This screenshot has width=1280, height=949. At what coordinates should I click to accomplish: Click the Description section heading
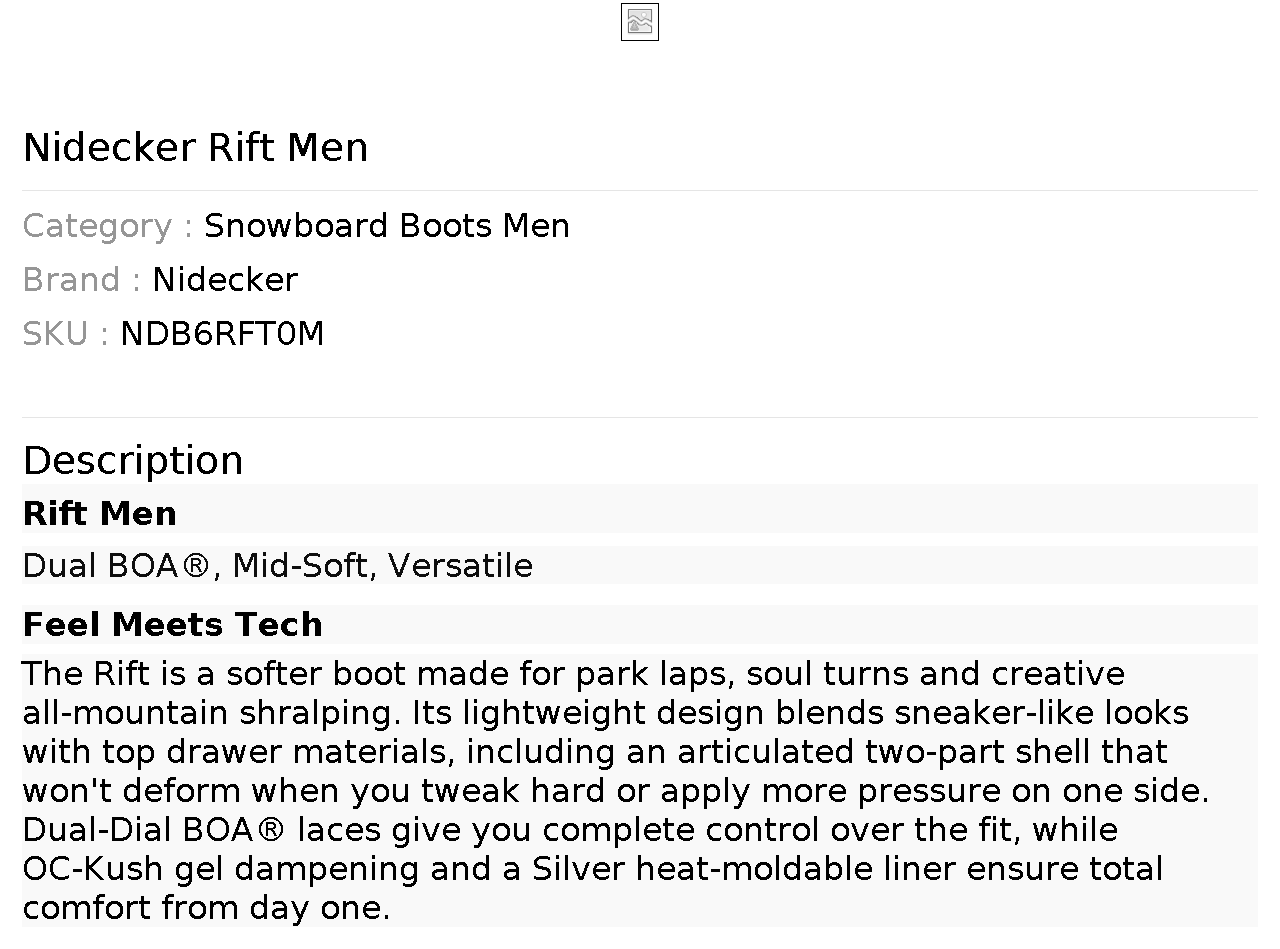click(133, 461)
